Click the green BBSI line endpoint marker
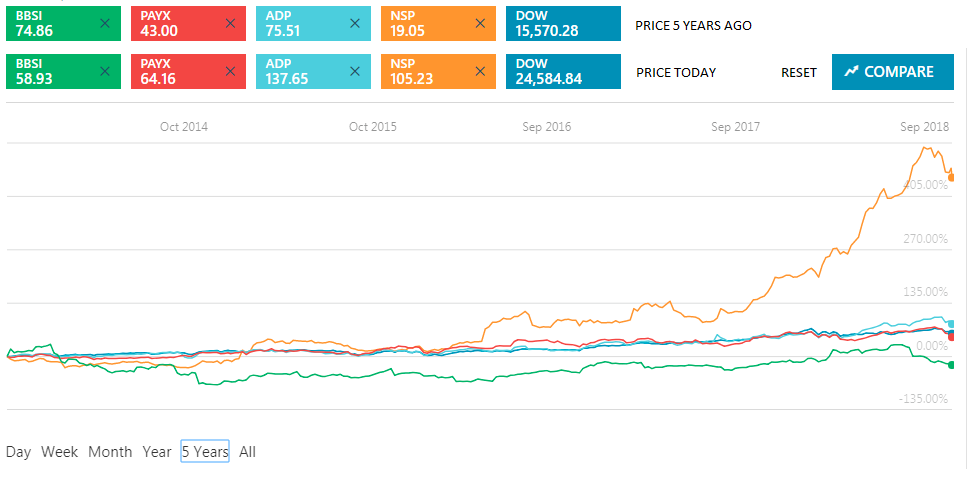 (x=952, y=364)
